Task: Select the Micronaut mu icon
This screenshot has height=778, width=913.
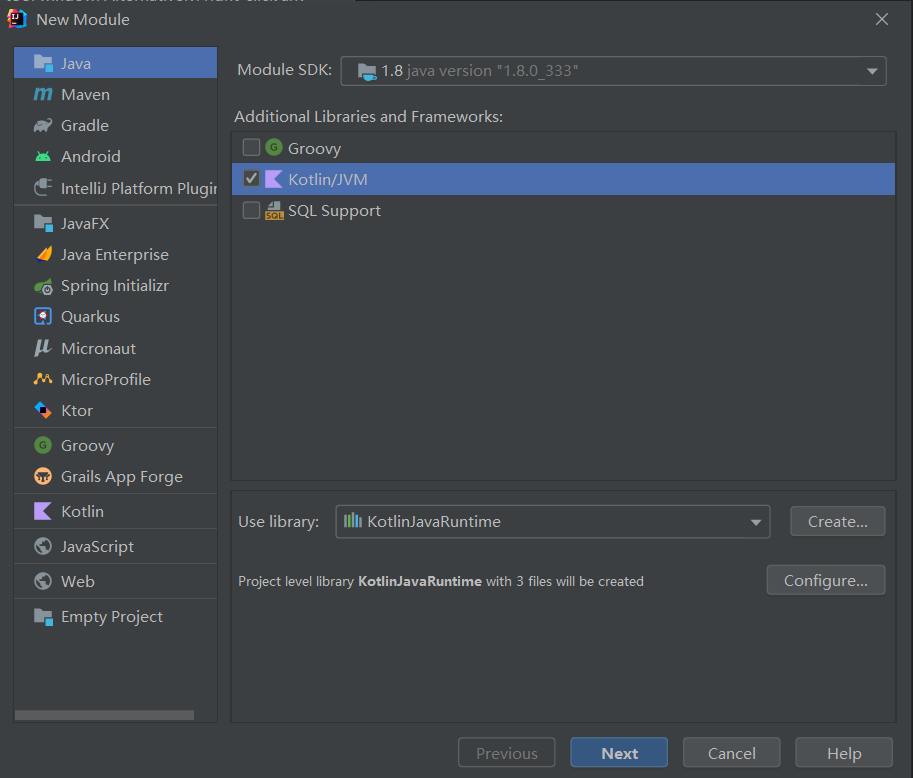Action: (x=43, y=348)
